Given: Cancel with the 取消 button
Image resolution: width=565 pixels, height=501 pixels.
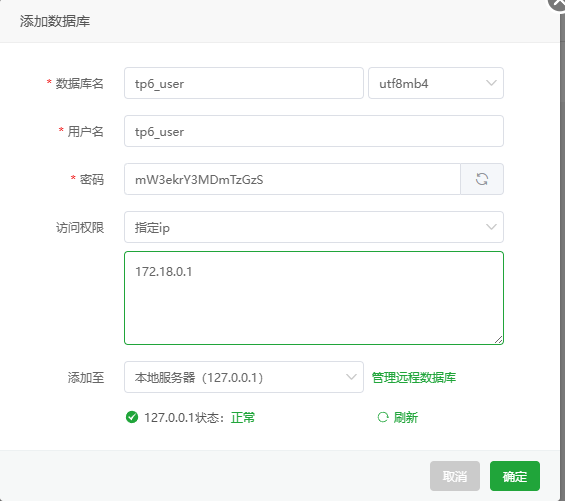Looking at the screenshot, I should pos(455,476).
